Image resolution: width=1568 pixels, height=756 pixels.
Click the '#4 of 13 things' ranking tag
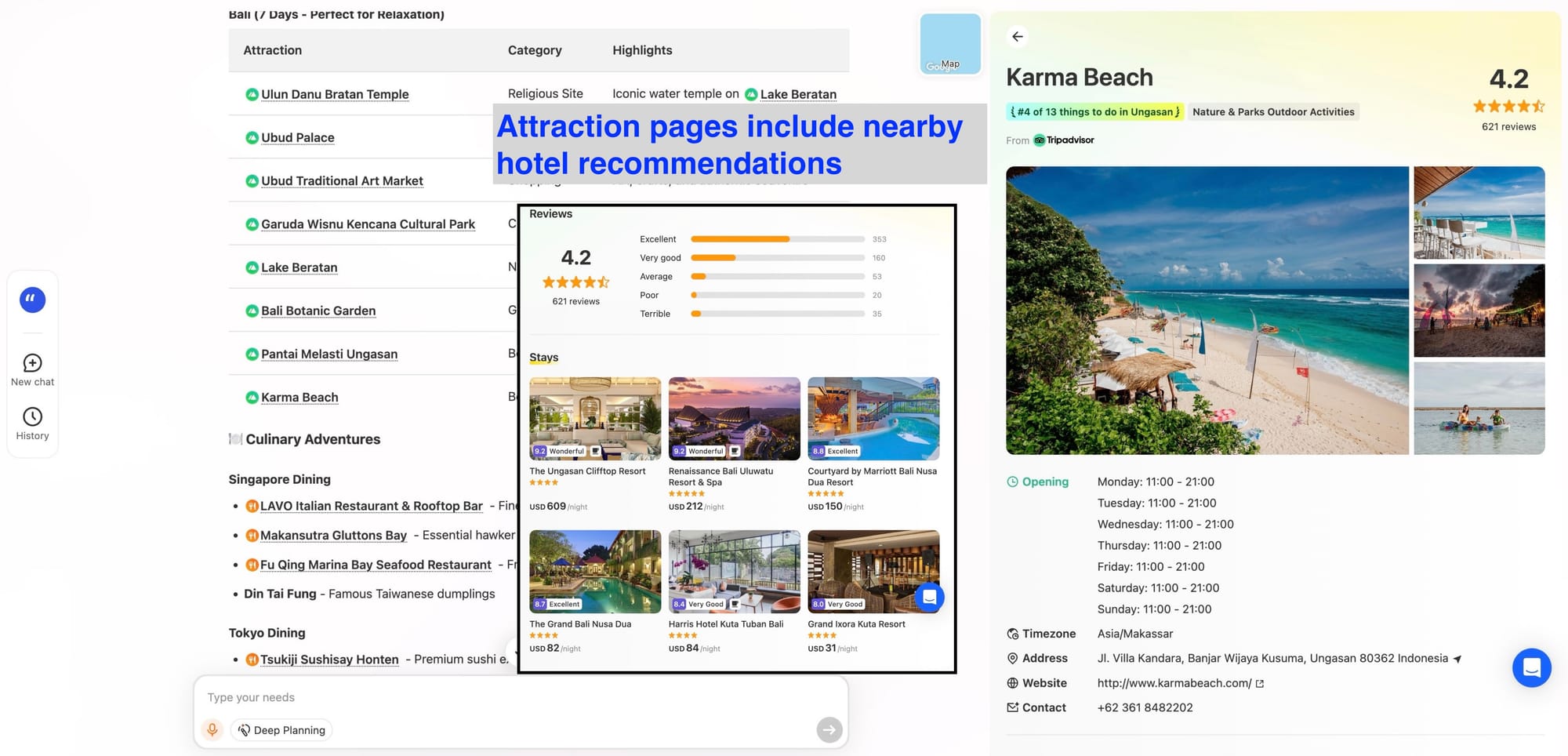tap(1094, 112)
